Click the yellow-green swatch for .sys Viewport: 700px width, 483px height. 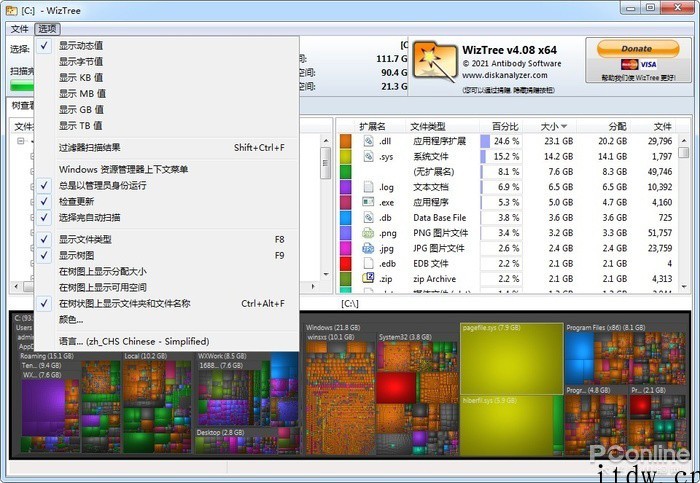point(346,157)
